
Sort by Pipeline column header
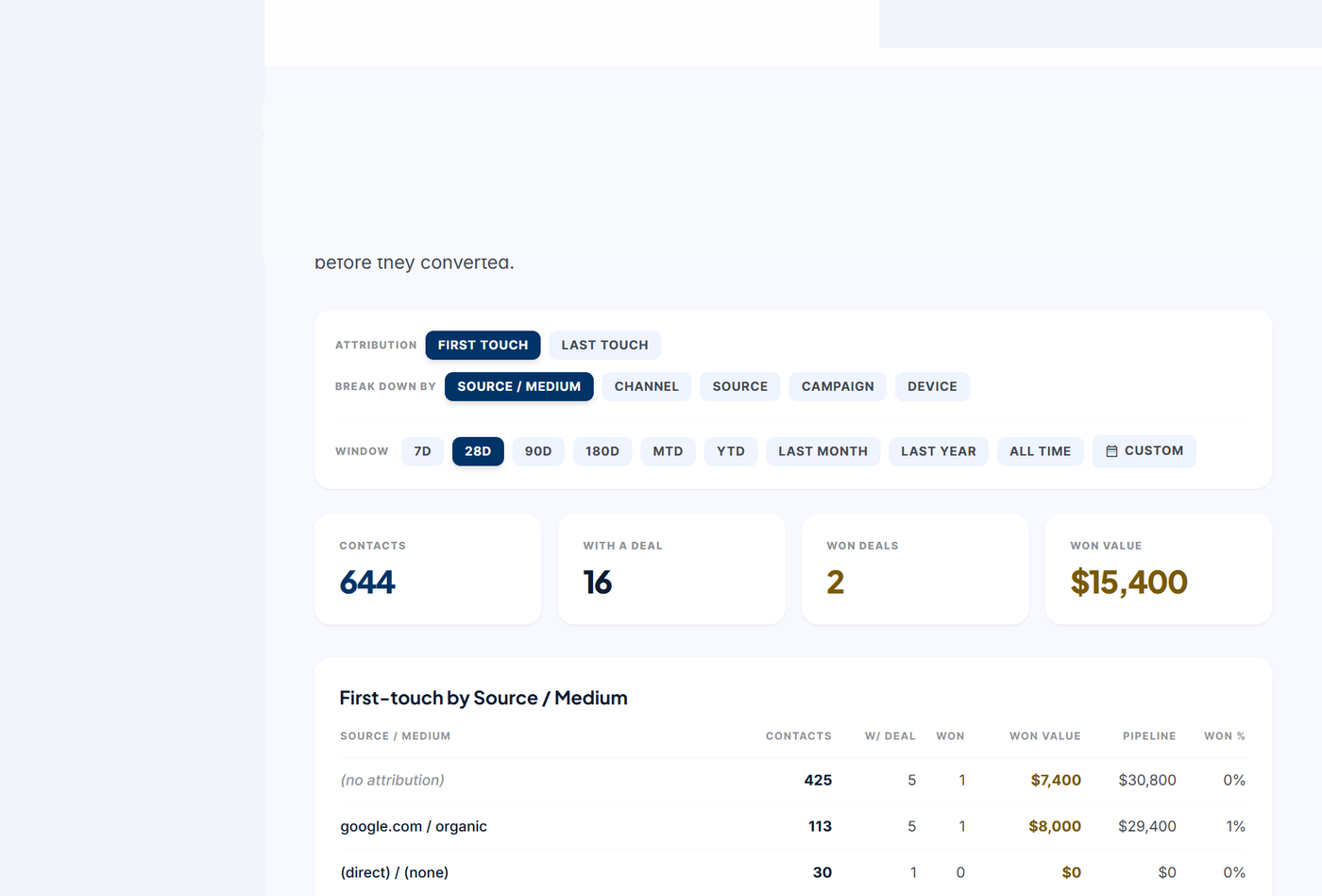pyautogui.click(x=1149, y=736)
